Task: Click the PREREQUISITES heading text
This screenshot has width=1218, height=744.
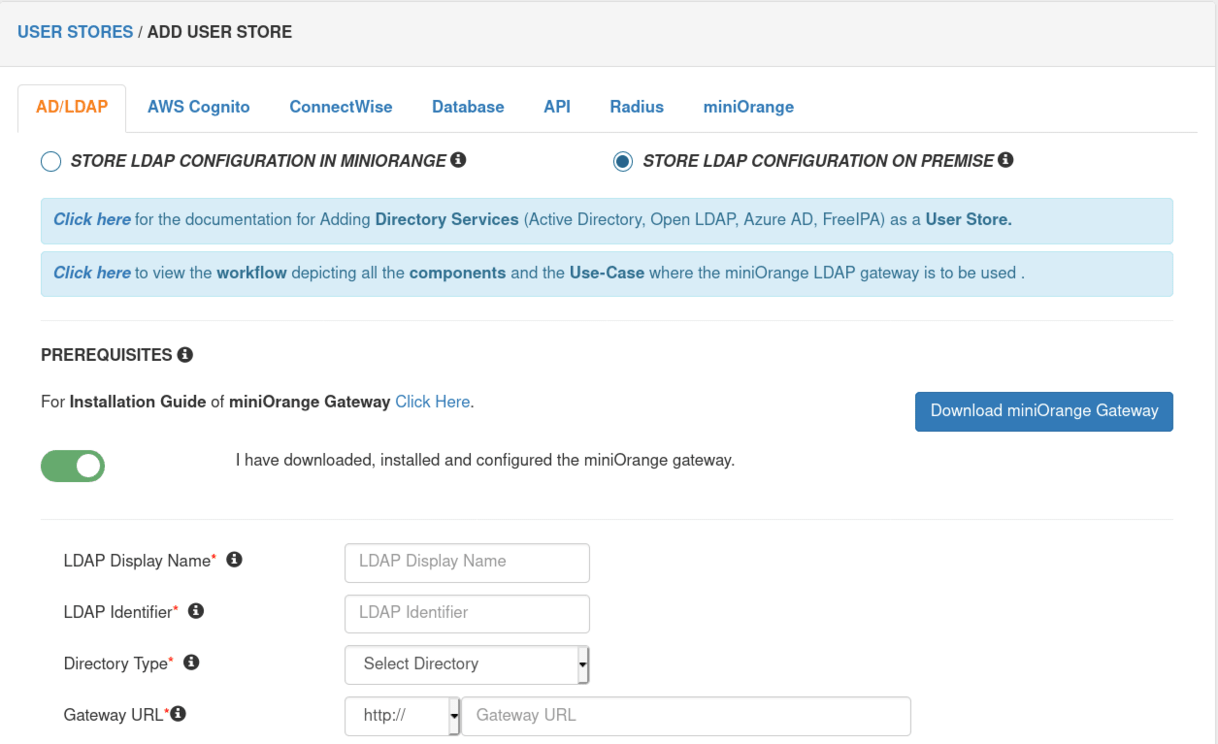Action: click(107, 355)
